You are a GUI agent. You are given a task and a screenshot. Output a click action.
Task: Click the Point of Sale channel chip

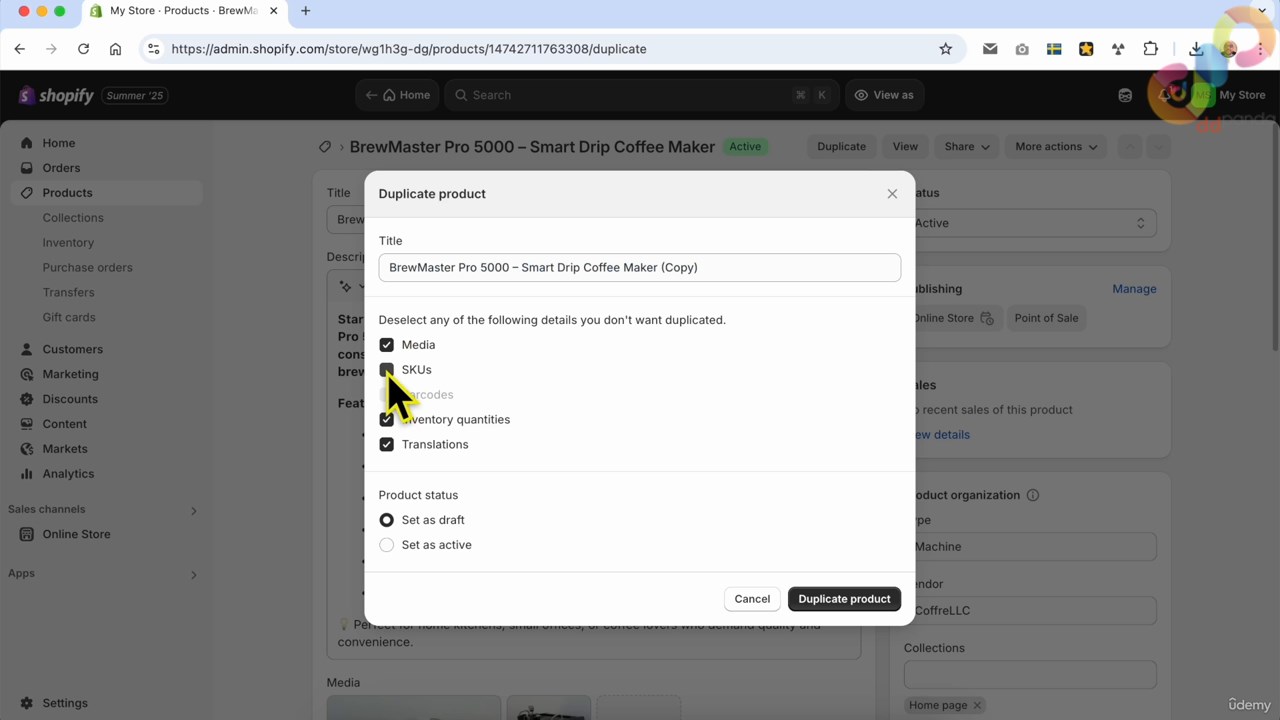(1046, 318)
